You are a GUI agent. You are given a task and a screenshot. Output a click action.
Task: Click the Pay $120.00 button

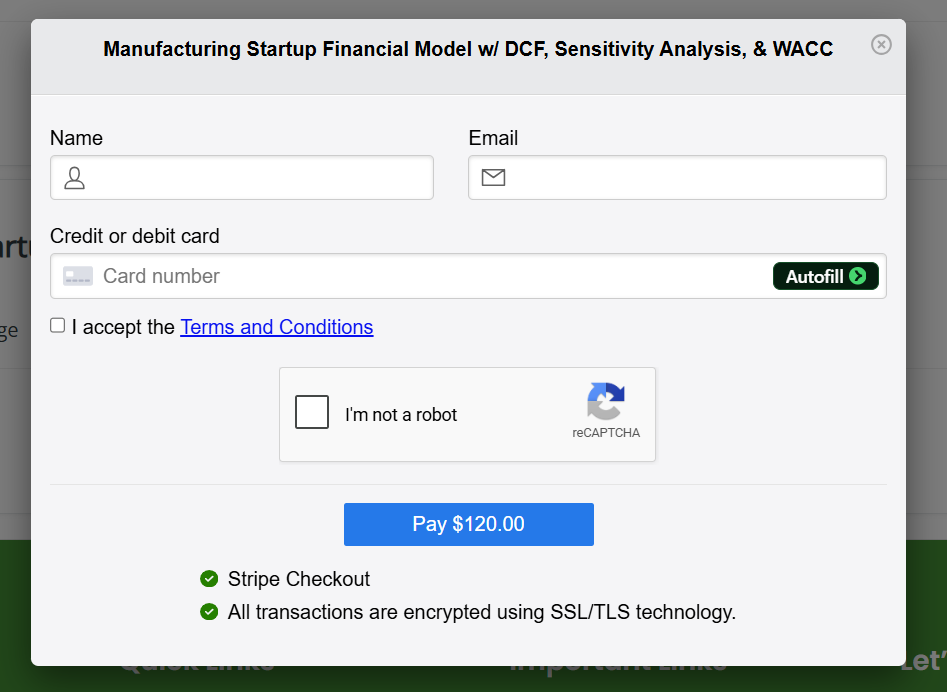[x=469, y=524]
